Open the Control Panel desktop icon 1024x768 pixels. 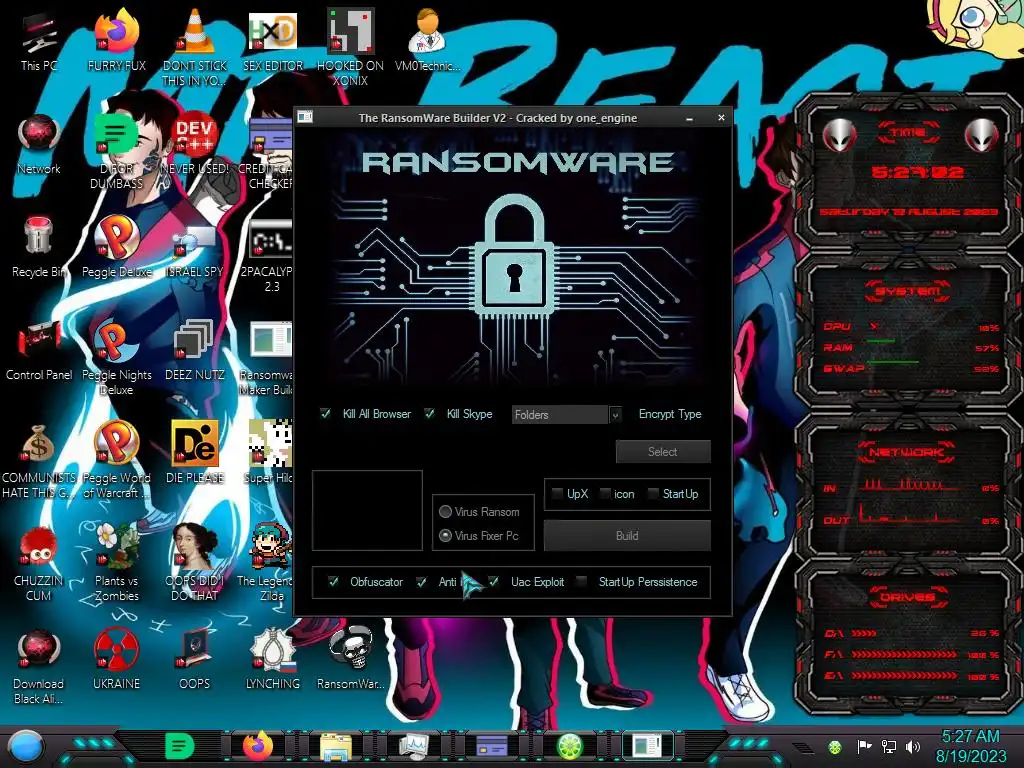click(x=39, y=351)
